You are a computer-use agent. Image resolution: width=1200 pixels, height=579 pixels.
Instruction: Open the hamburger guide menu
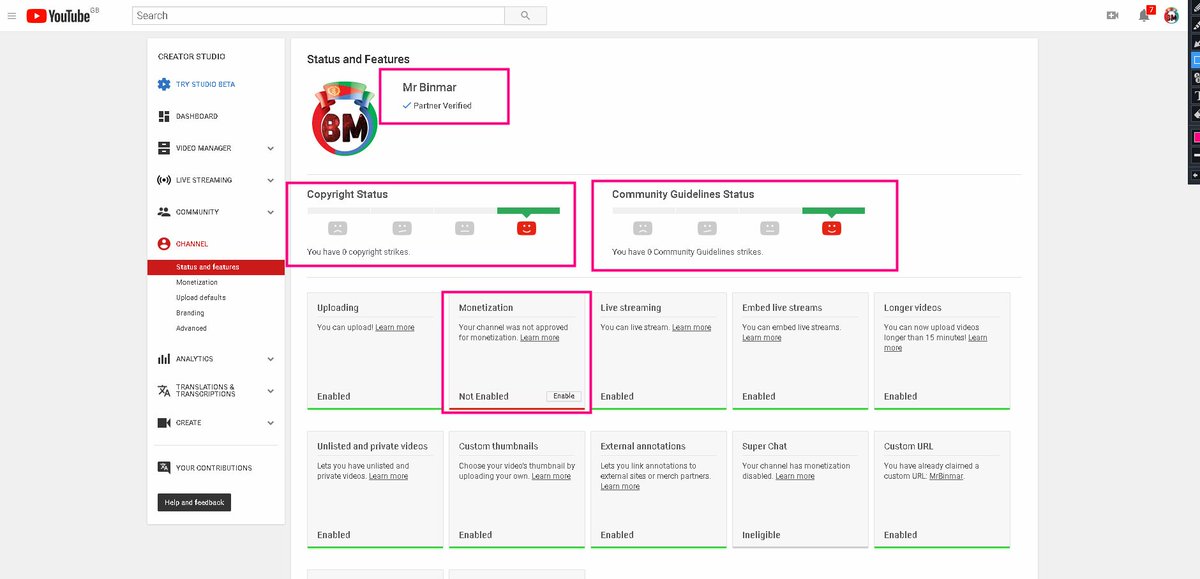tap(12, 15)
